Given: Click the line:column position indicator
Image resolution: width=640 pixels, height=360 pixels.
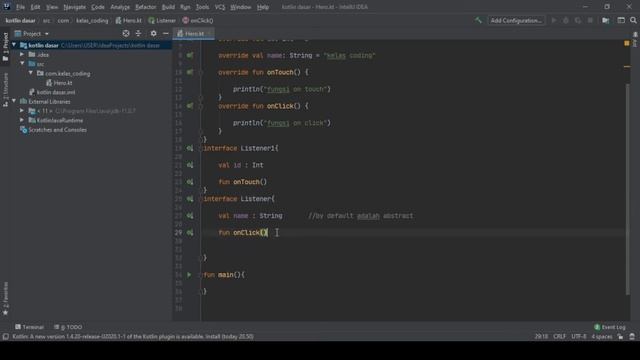Looking at the screenshot, I should pyautogui.click(x=541, y=337).
